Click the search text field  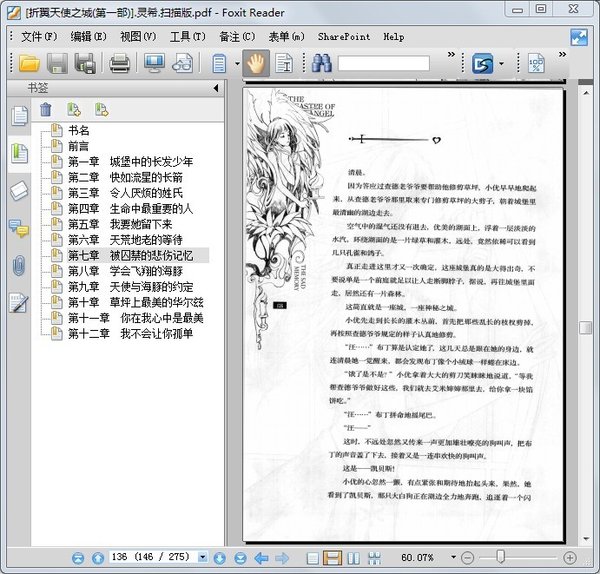coord(384,64)
